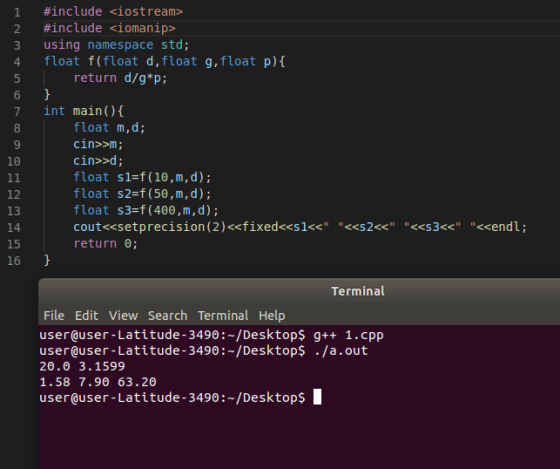
Task: Place cursor on '#include <iostream>' line
Action: pyautogui.click(x=113, y=12)
